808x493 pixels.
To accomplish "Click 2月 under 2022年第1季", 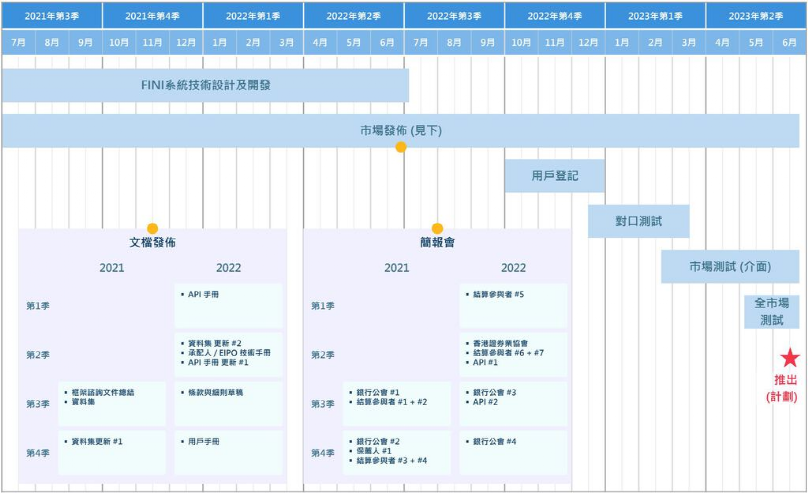I will (x=253, y=42).
